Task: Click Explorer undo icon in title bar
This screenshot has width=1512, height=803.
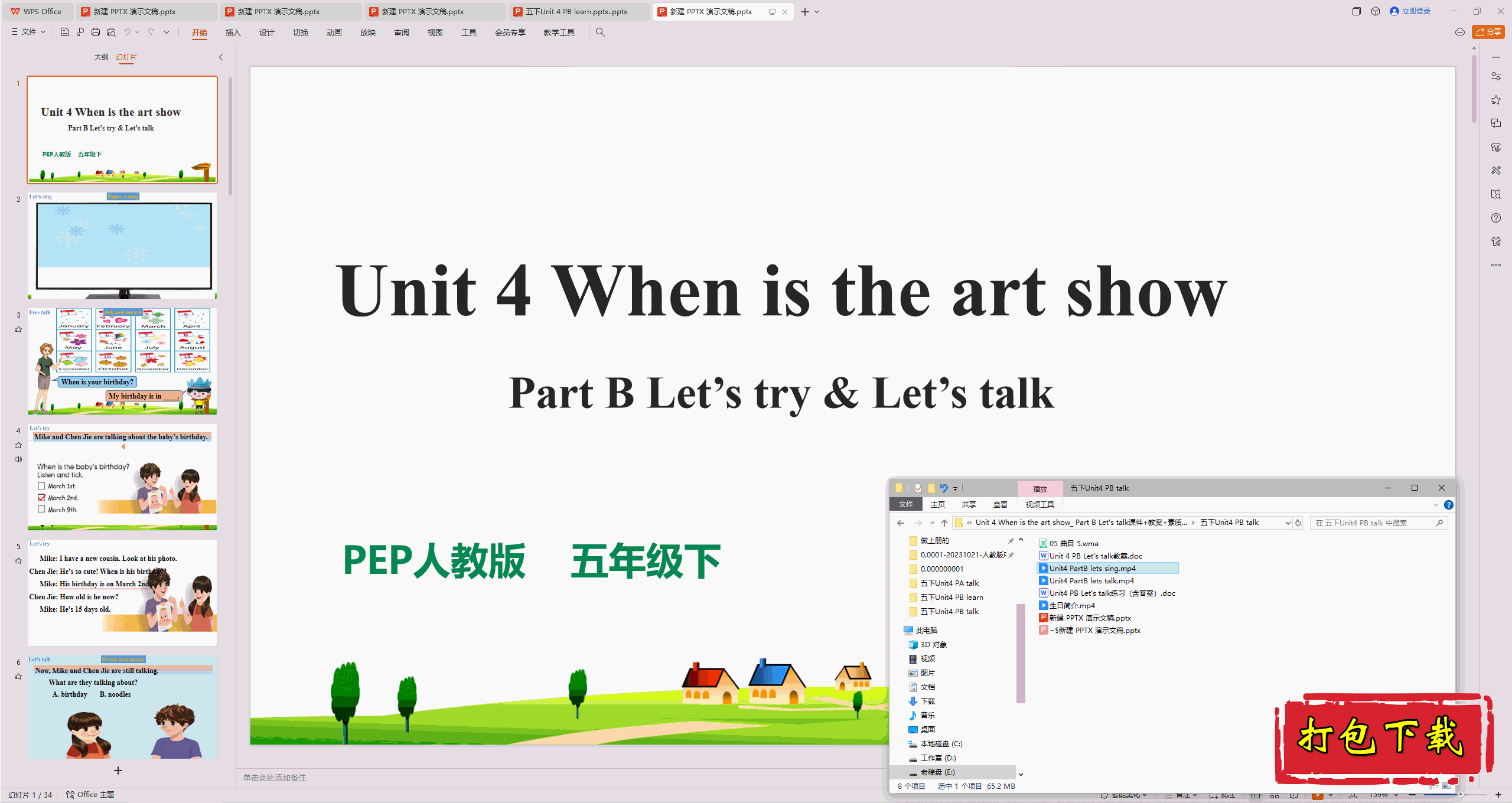Action: point(944,488)
